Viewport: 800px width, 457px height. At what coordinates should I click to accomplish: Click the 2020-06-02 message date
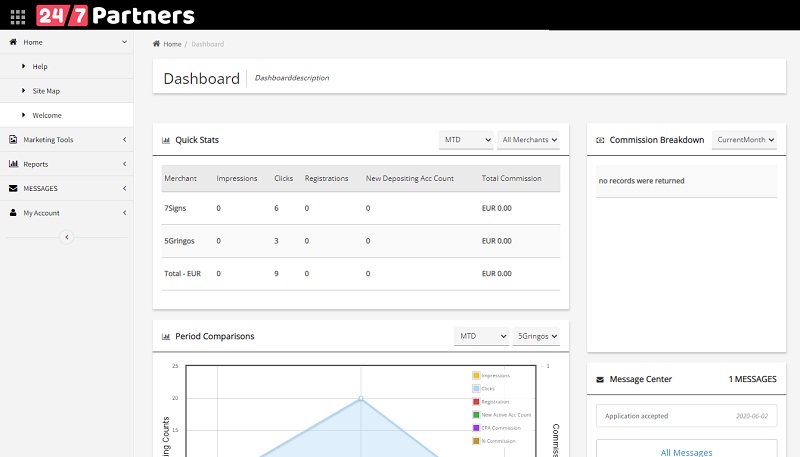tap(752, 416)
